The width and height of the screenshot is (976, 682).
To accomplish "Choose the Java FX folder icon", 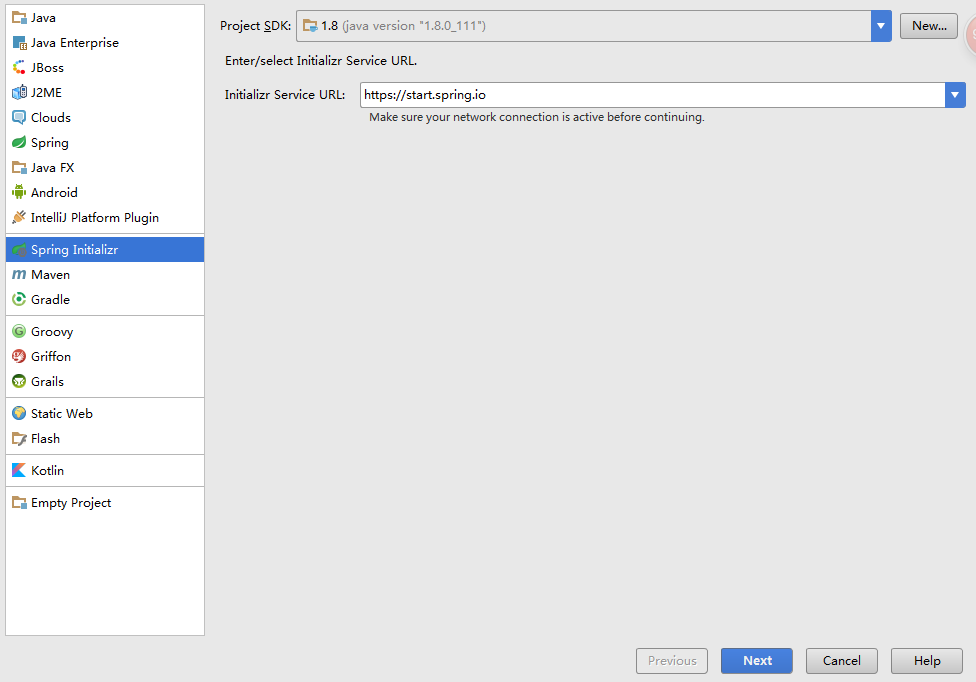I will pyautogui.click(x=19, y=167).
